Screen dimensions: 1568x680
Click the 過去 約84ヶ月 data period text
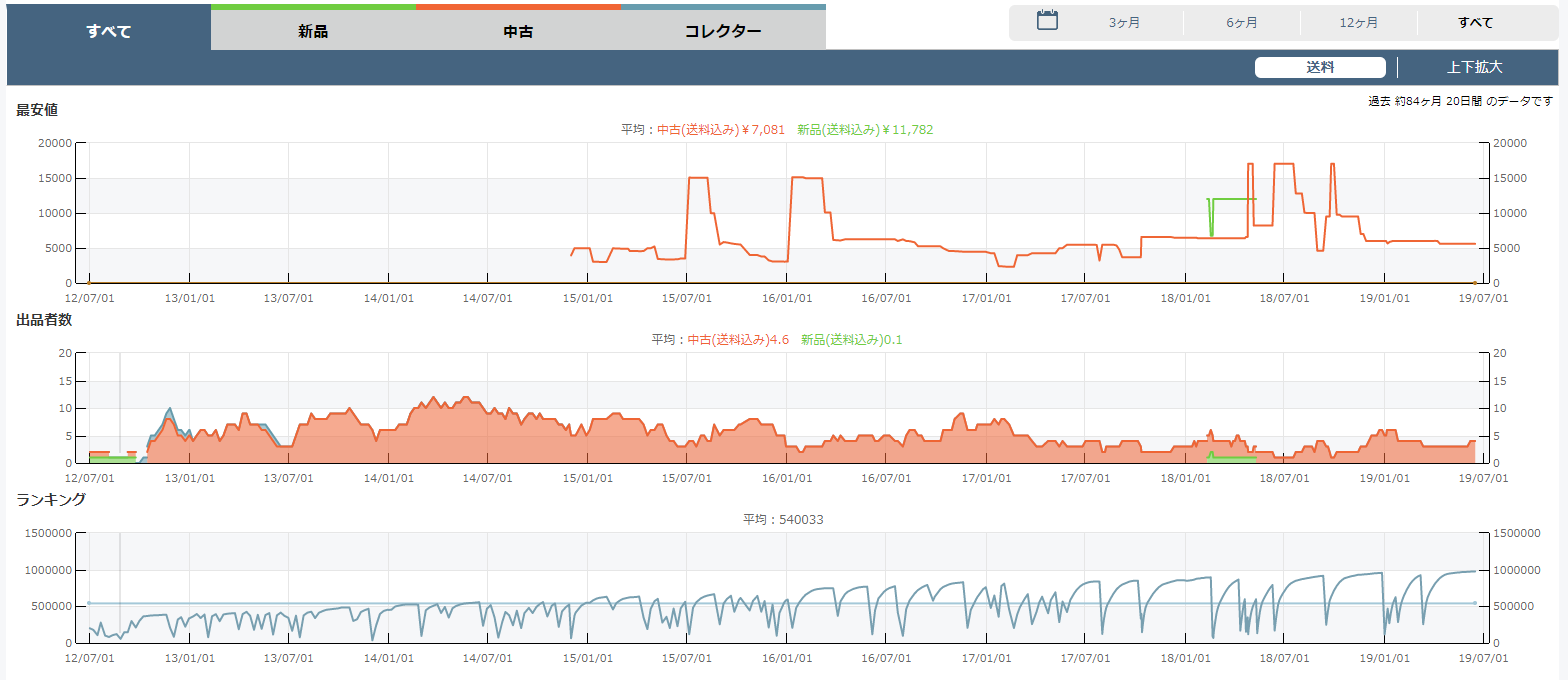point(1460,101)
